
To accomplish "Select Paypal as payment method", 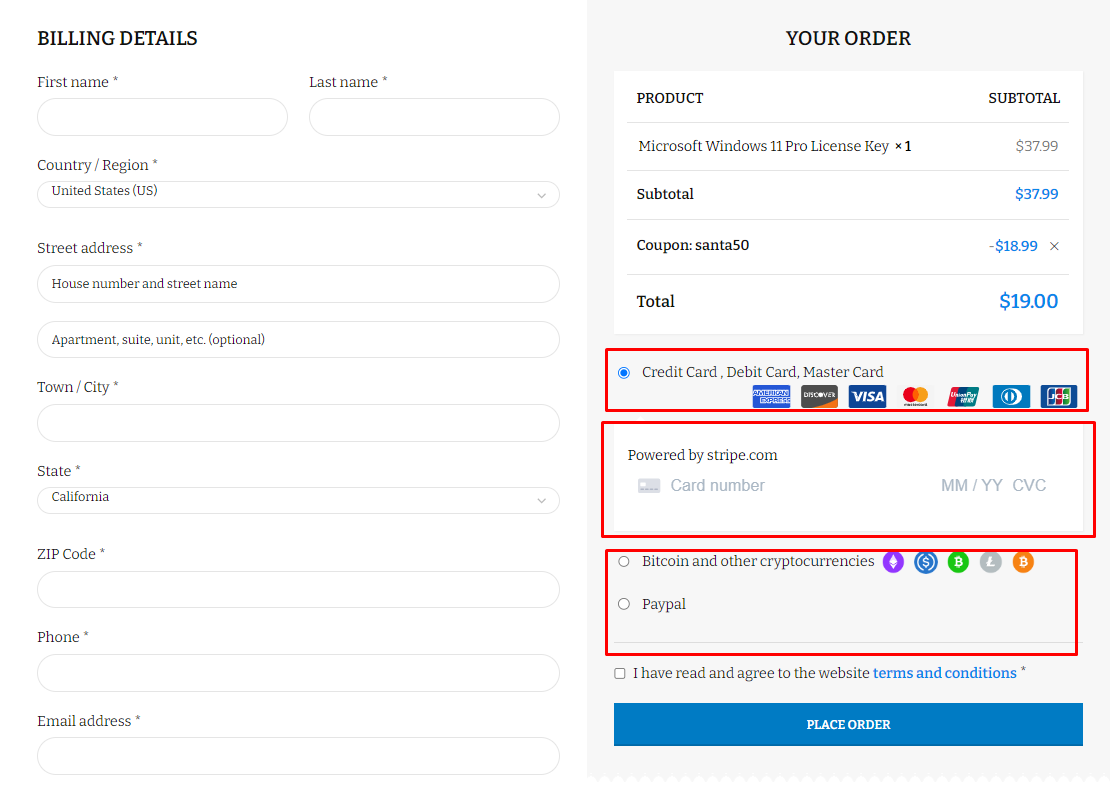I will point(624,604).
